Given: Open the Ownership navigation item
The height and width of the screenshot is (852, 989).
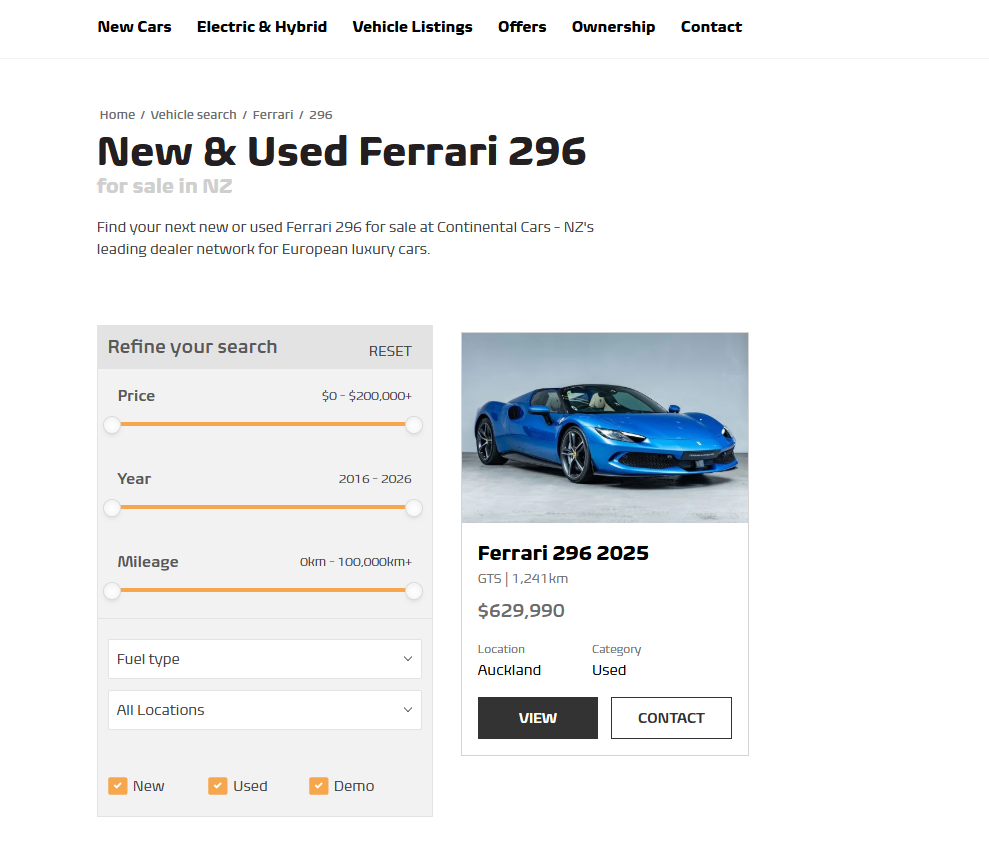Looking at the screenshot, I should (614, 27).
